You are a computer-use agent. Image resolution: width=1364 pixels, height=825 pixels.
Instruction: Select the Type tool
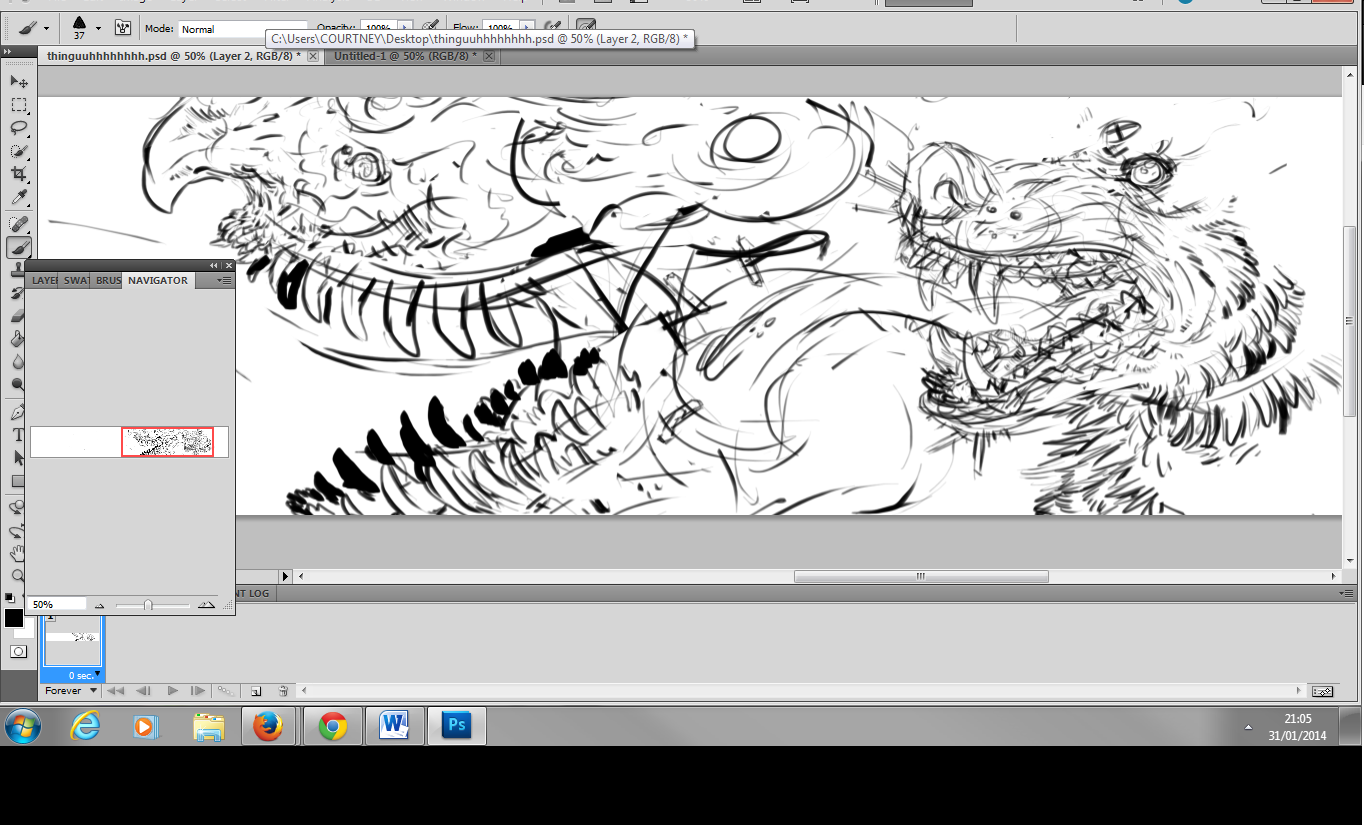(18, 435)
